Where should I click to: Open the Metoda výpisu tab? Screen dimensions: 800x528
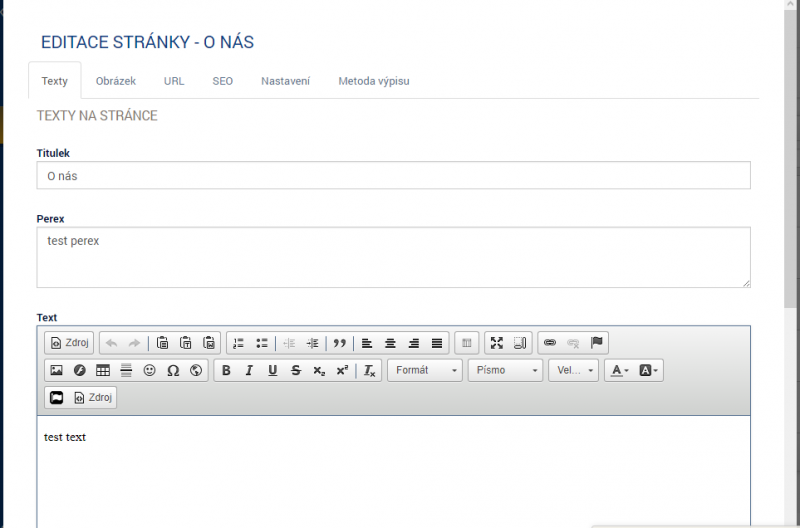(x=373, y=81)
